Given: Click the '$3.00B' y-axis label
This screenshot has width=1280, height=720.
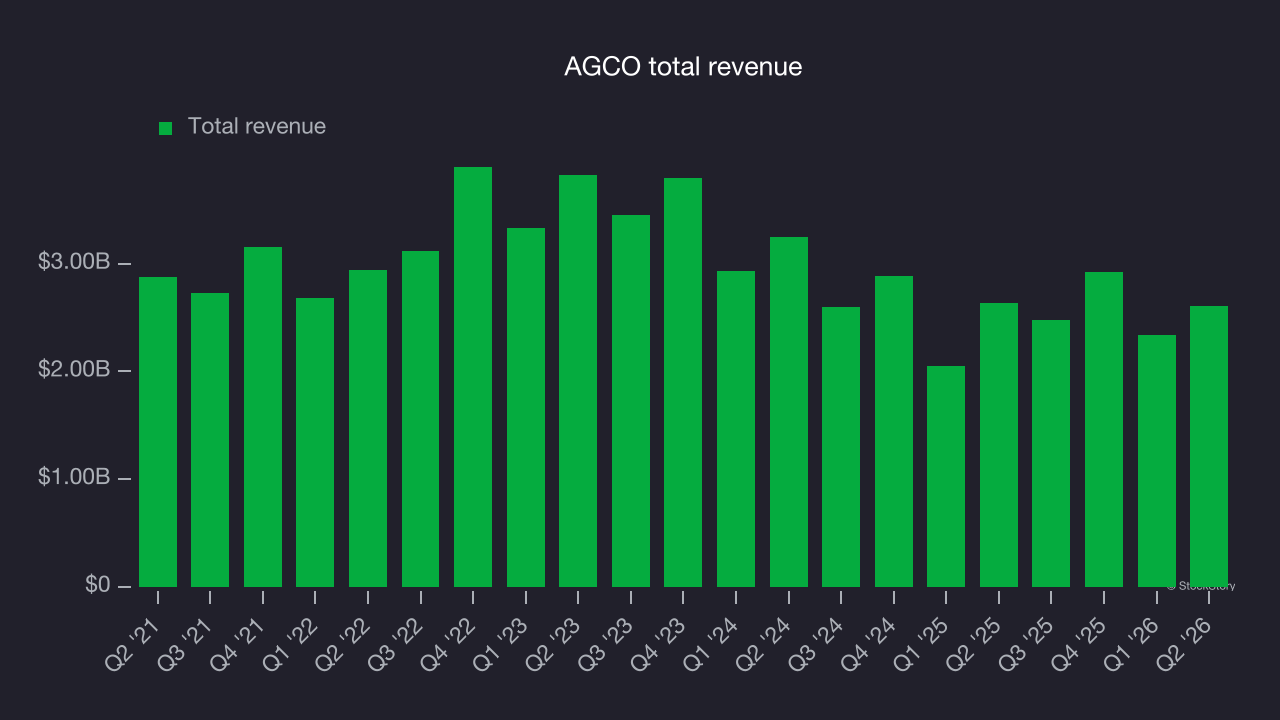Looking at the screenshot, I should (73, 263).
